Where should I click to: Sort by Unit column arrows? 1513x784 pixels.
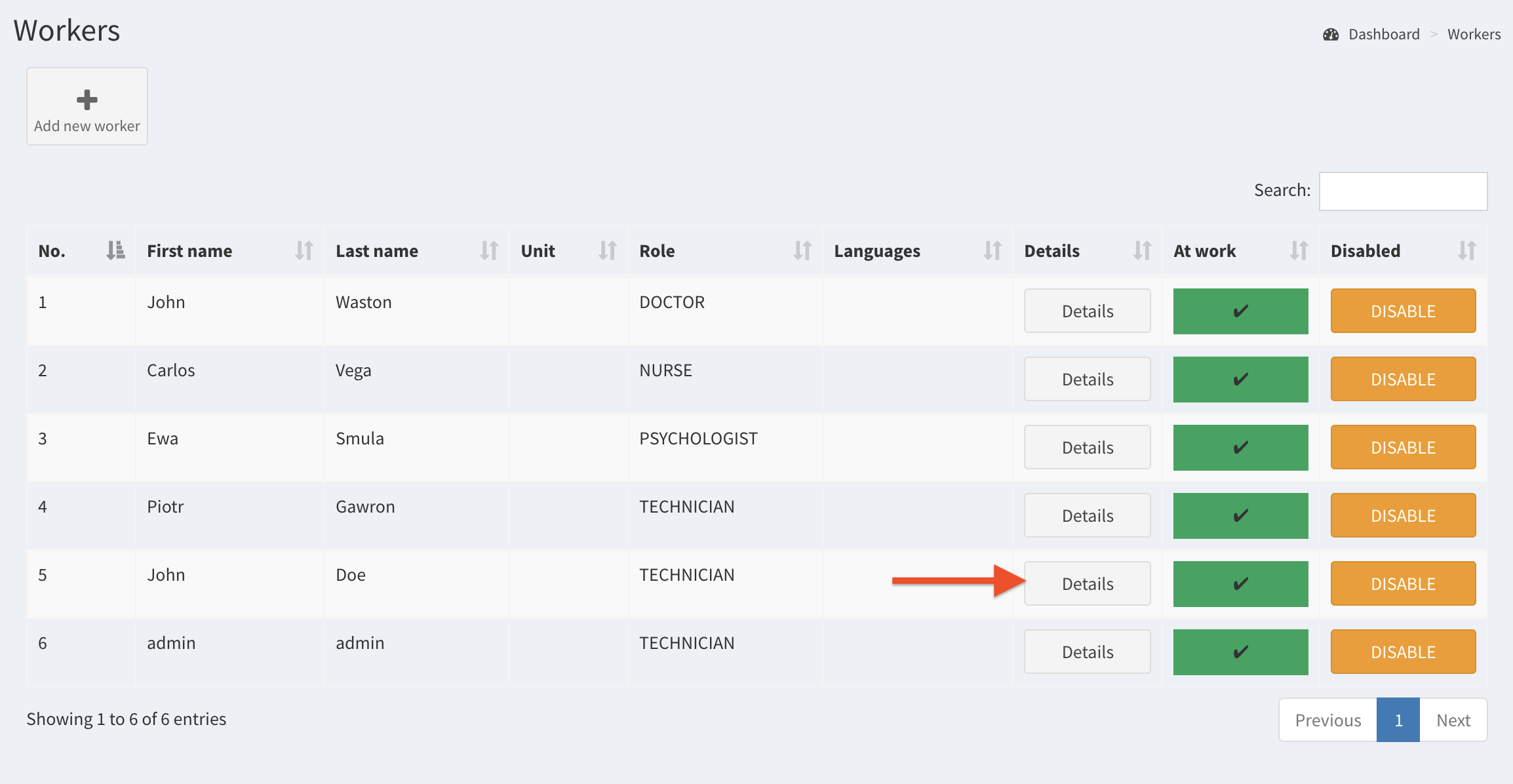(x=607, y=250)
